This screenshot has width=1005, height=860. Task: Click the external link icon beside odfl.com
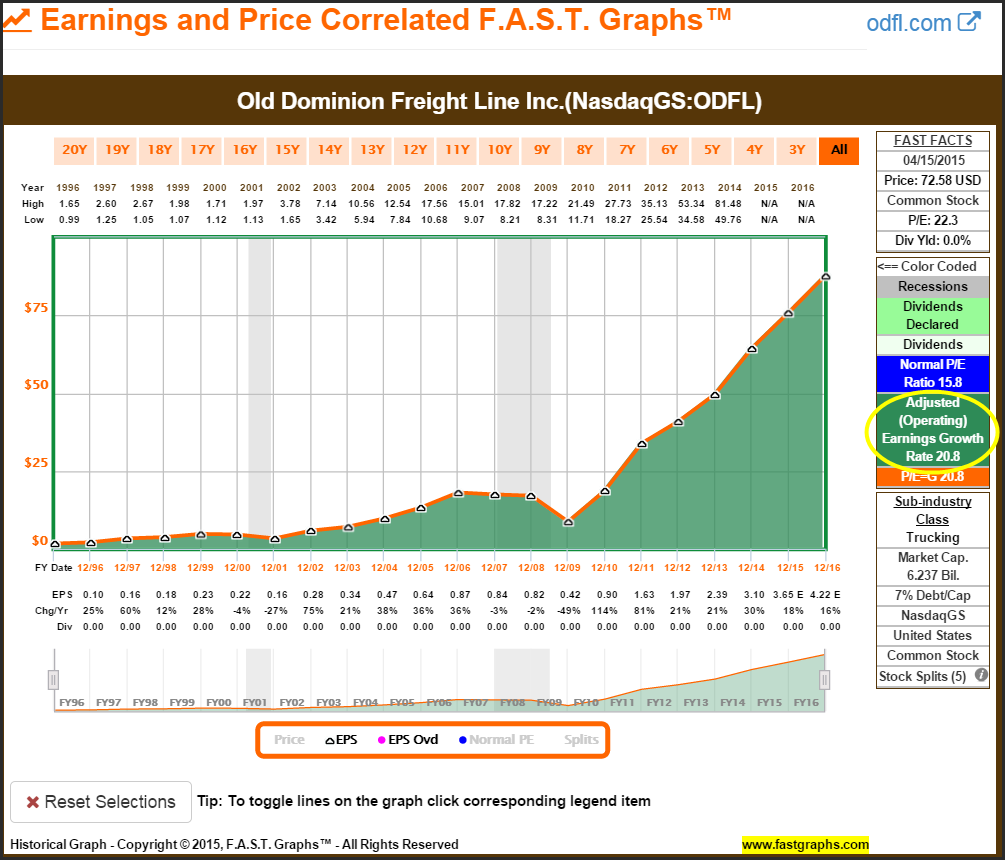click(x=968, y=21)
